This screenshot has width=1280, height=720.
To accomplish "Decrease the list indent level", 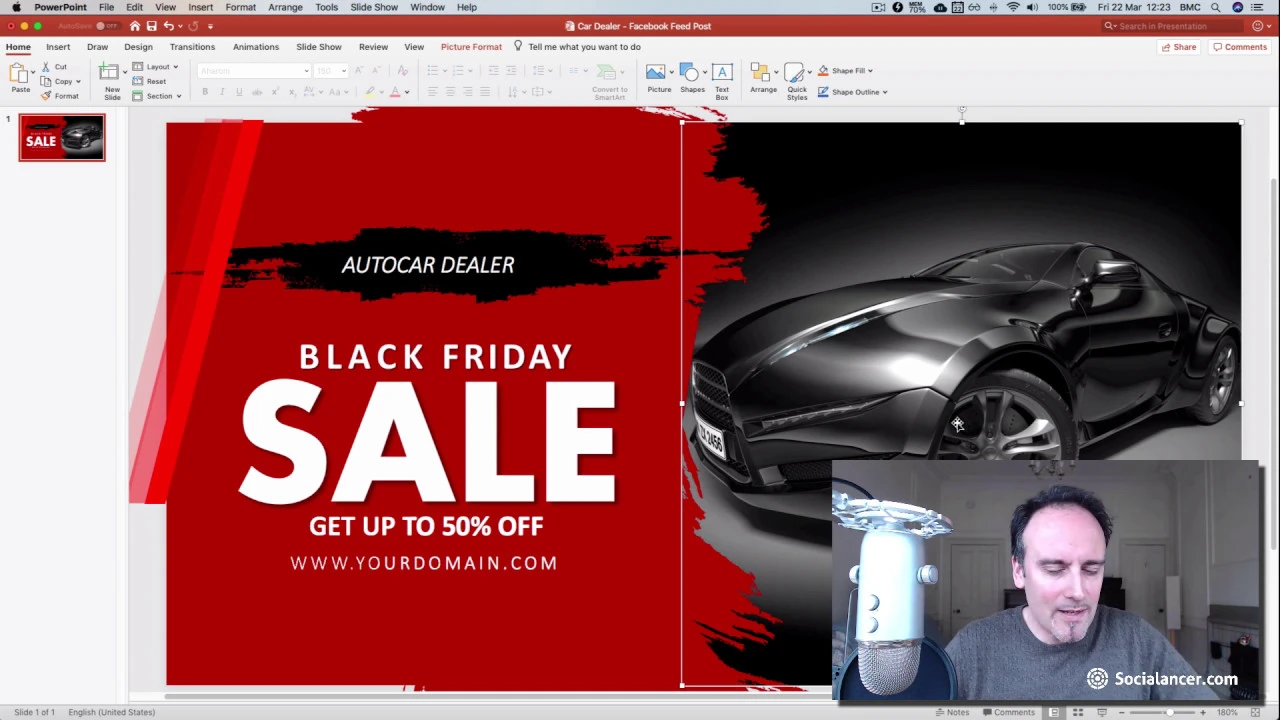I will click(493, 70).
